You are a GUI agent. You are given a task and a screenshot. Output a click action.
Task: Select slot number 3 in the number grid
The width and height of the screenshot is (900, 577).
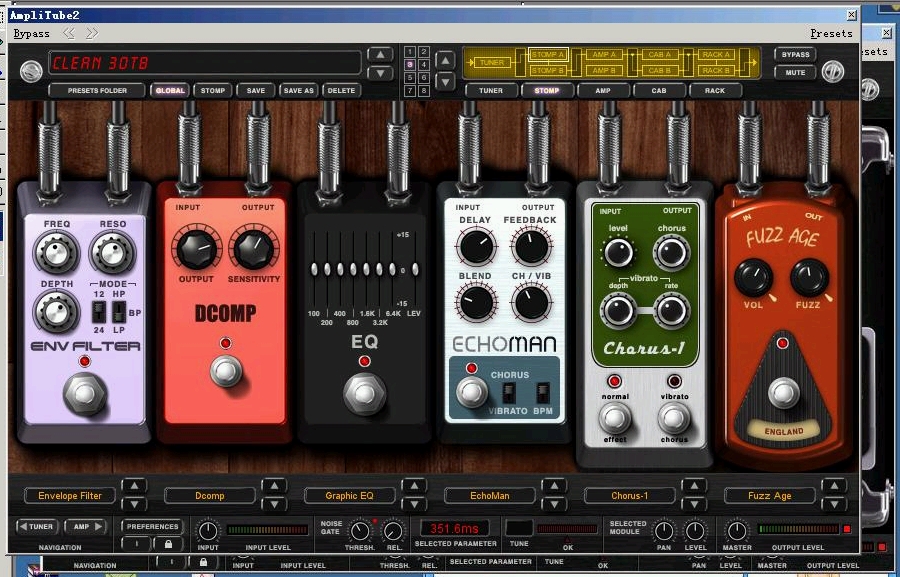click(410, 65)
